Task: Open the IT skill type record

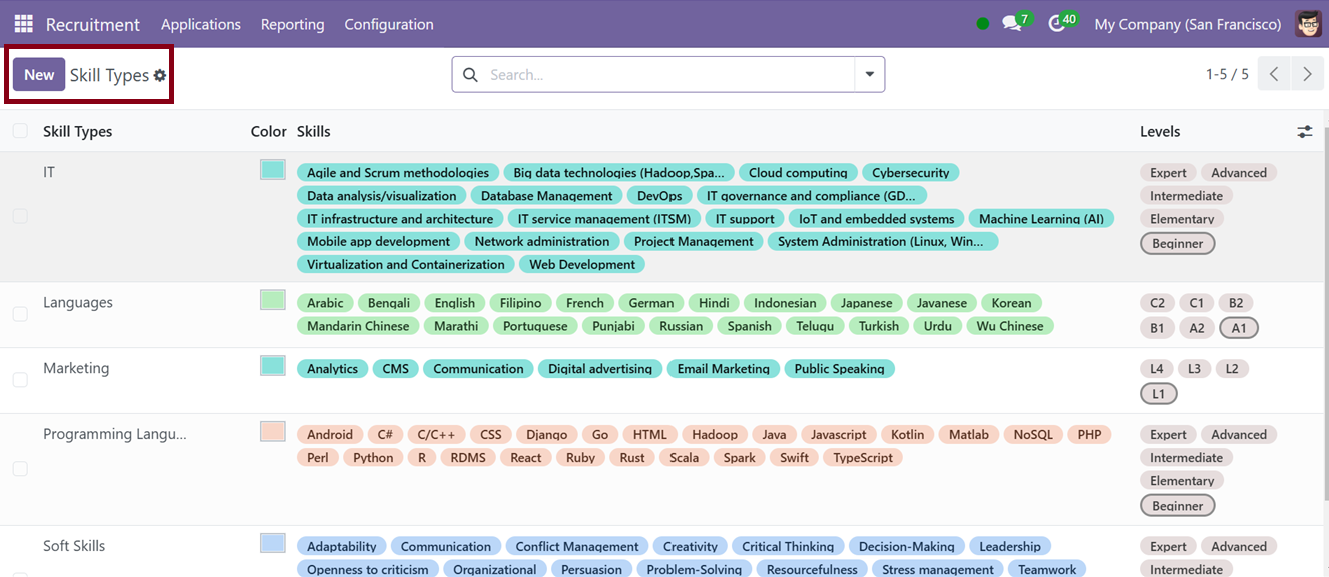Action: 49,172
